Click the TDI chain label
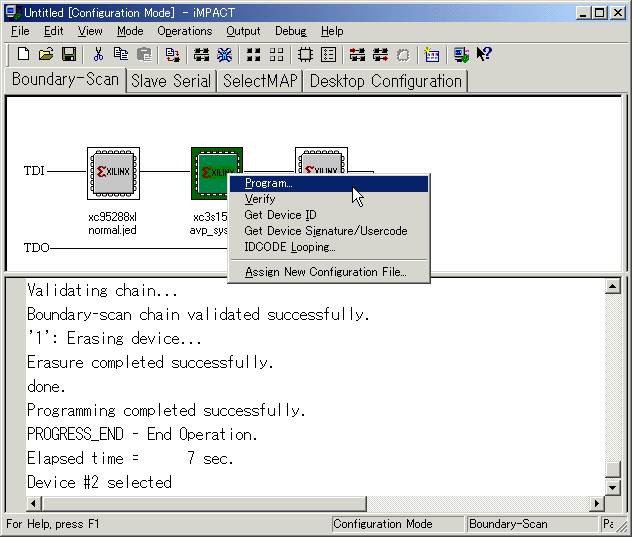Screen dimensions: 632x537 pos(34,171)
